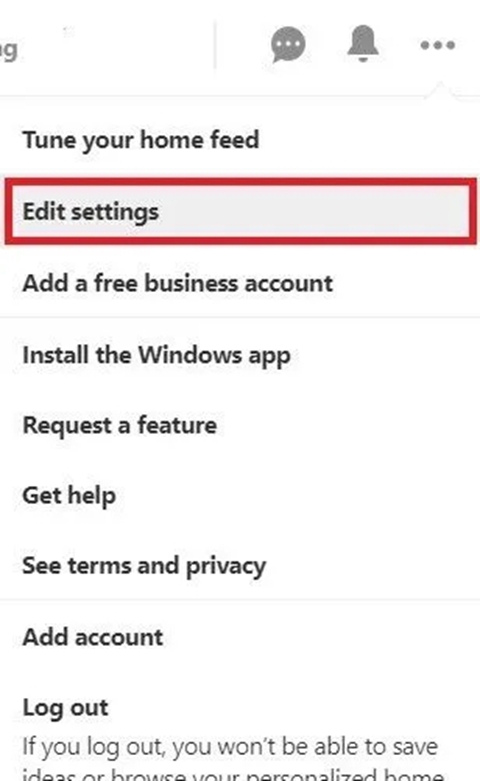The width and height of the screenshot is (480, 781).
Task: Collapse the three-dots more options menu
Action: click(437, 45)
